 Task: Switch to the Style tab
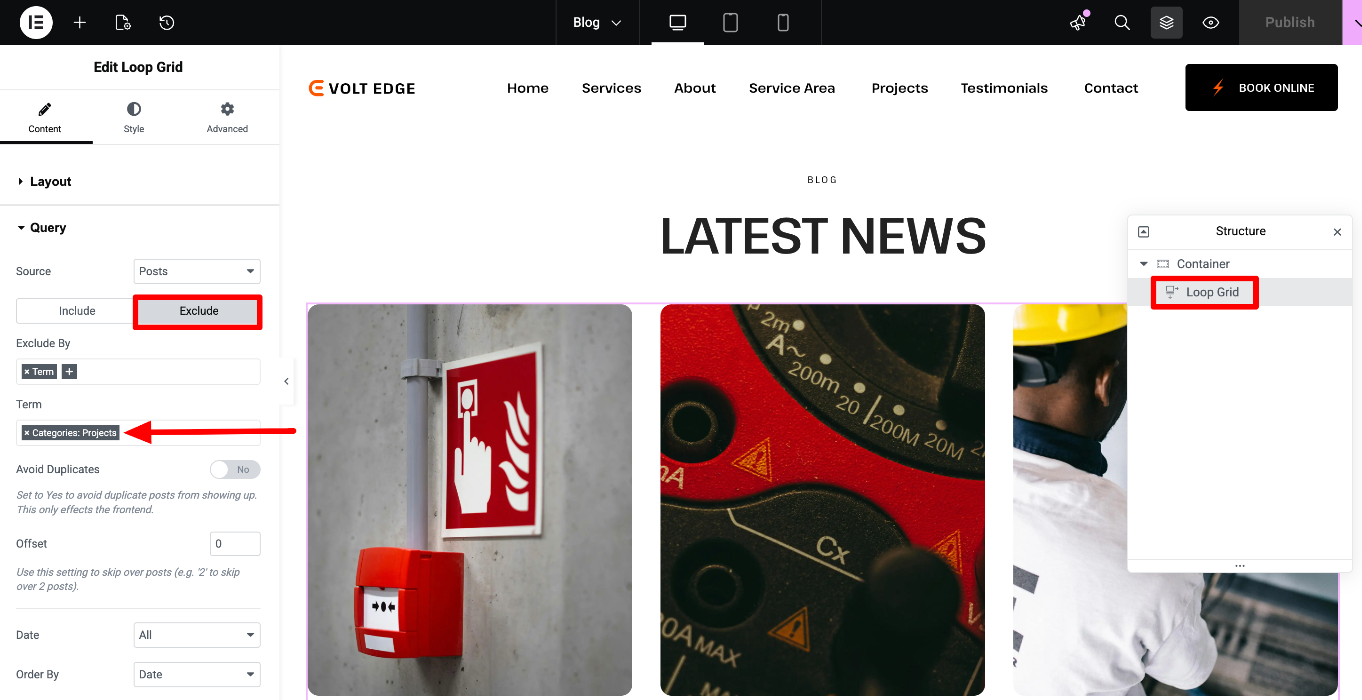click(134, 117)
